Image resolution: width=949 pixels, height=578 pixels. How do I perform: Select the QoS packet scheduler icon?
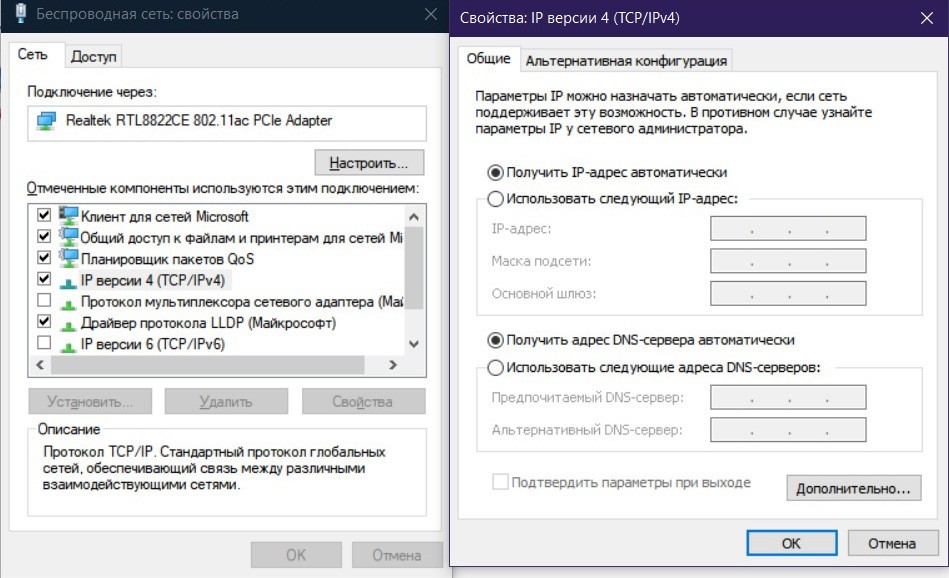coord(69,258)
